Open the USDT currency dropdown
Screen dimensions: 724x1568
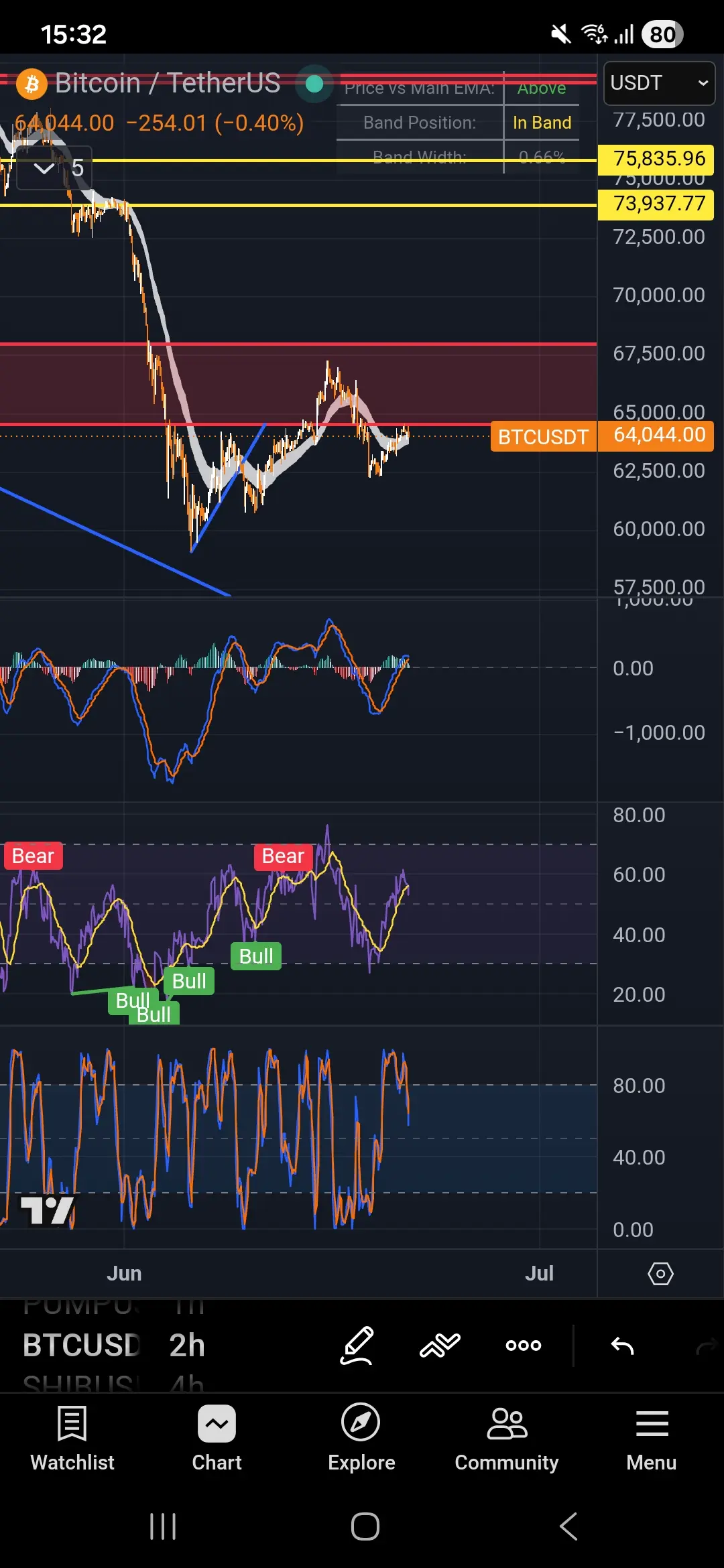coord(660,83)
